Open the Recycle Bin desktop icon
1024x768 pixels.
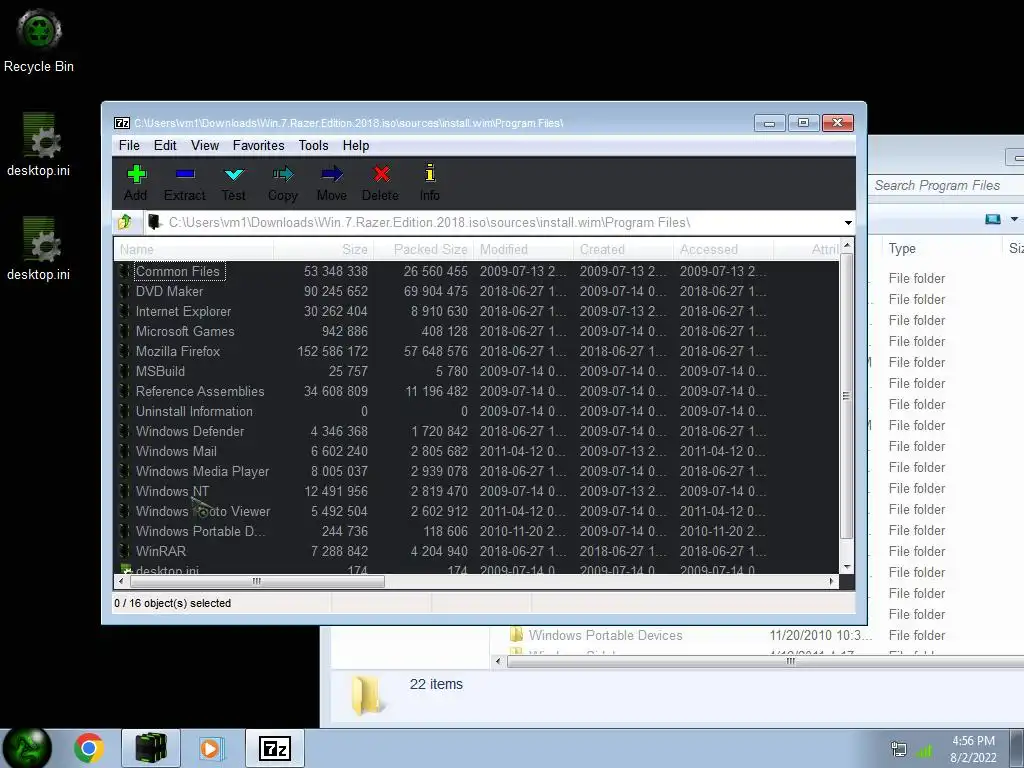(39, 40)
